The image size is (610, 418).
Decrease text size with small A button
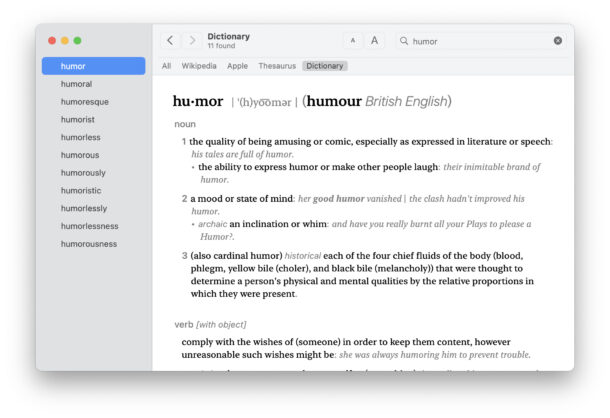click(353, 41)
